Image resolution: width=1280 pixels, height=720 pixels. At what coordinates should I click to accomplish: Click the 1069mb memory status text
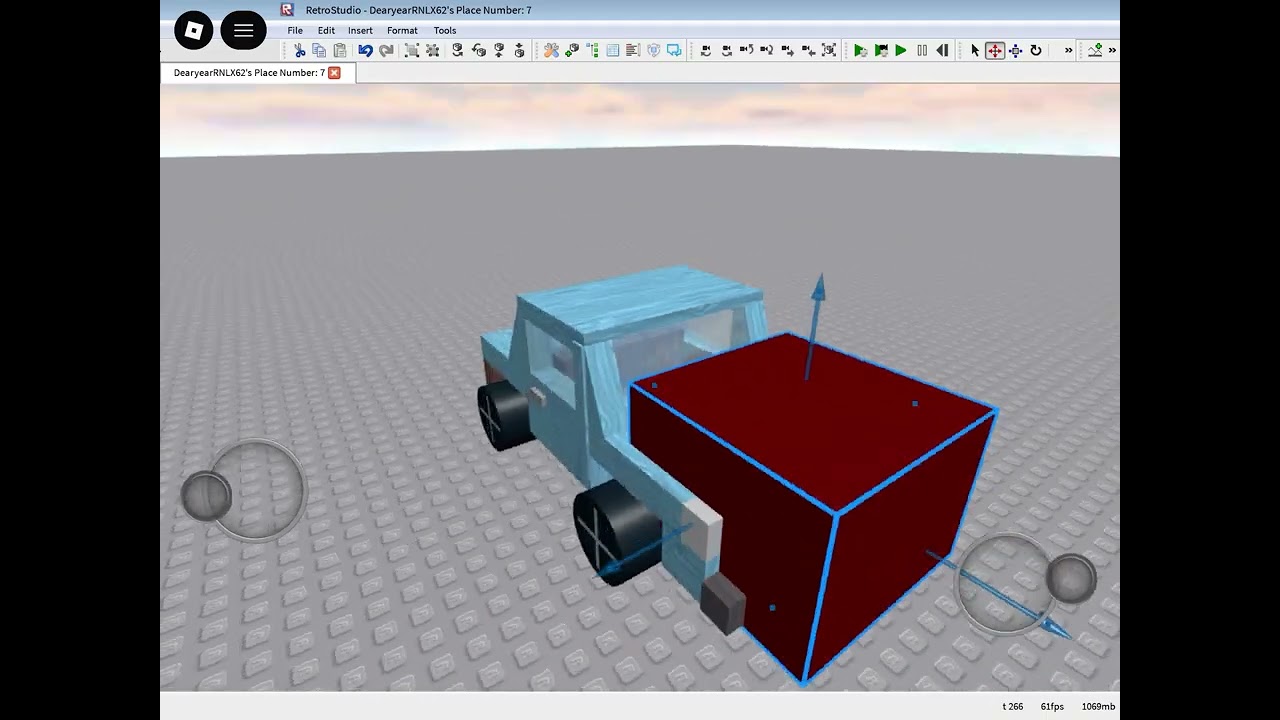tap(1098, 707)
